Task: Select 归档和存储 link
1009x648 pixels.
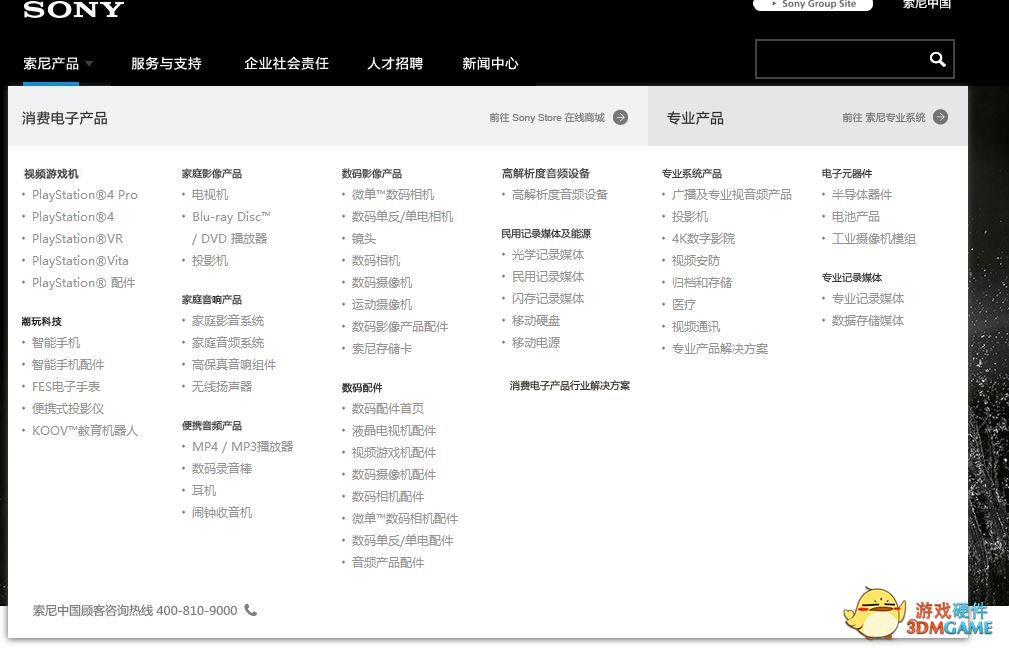Action: tap(702, 282)
